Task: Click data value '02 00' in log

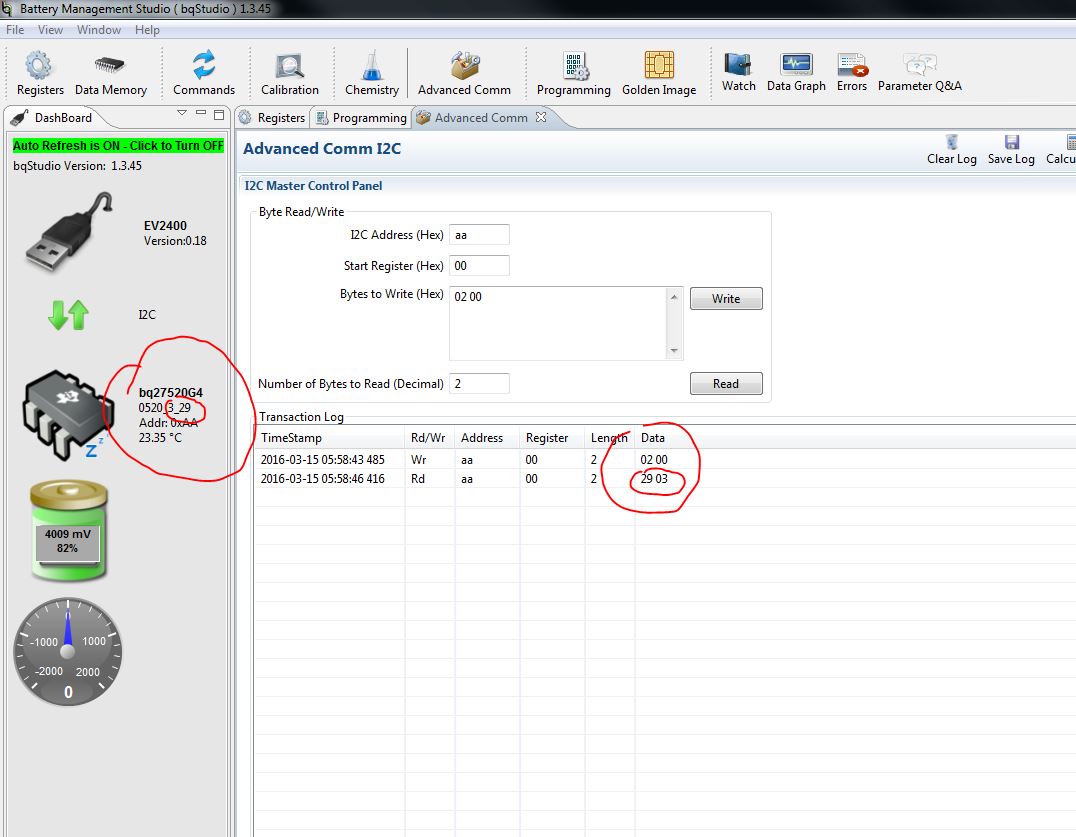Action: 654,460
